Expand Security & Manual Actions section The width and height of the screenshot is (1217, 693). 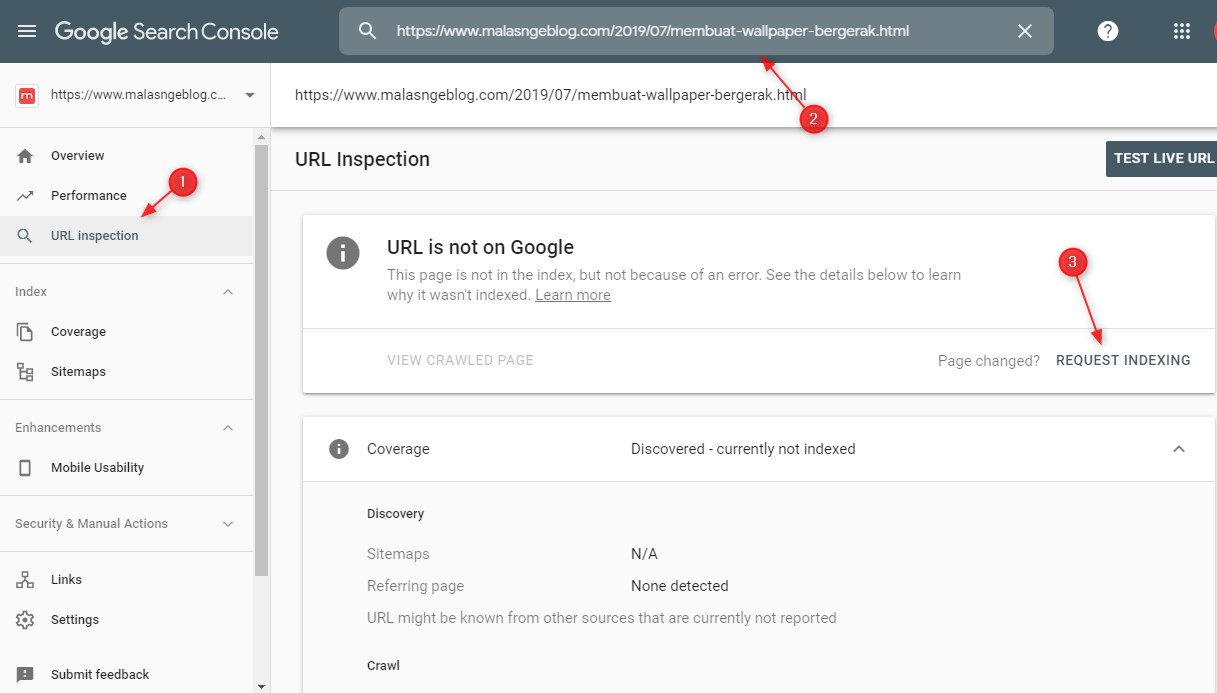pyautogui.click(x=228, y=524)
